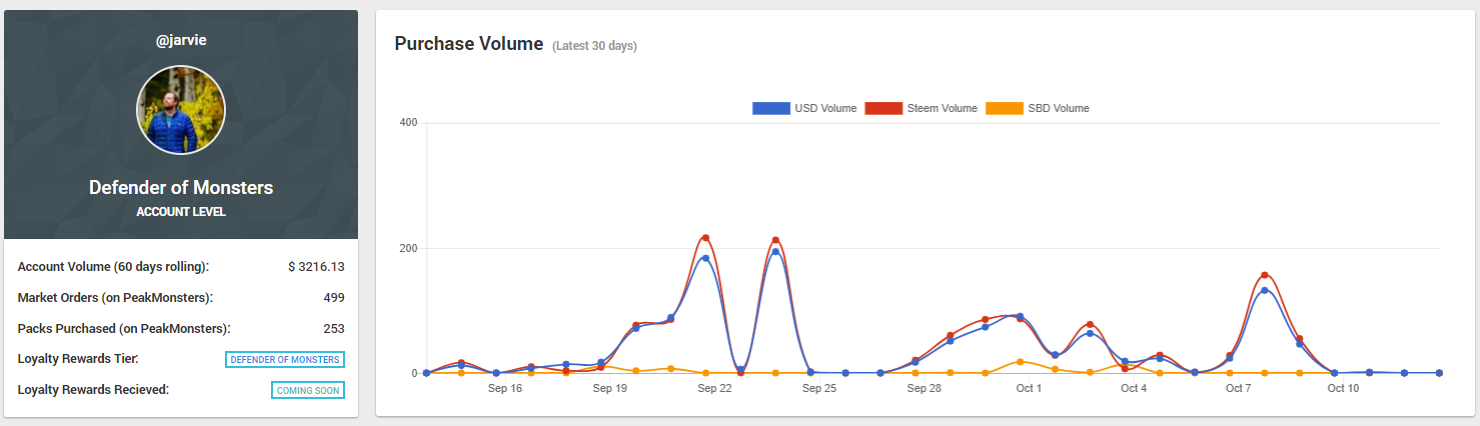Click the highest red Steem point near Sep 22

pyautogui.click(x=705, y=238)
